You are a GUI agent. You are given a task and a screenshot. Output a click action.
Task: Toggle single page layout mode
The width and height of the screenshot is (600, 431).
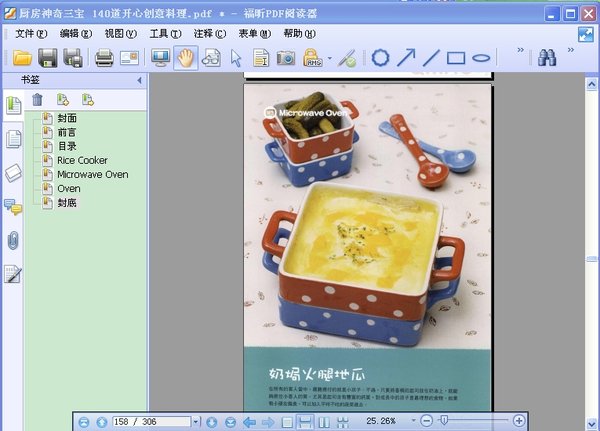click(287, 422)
